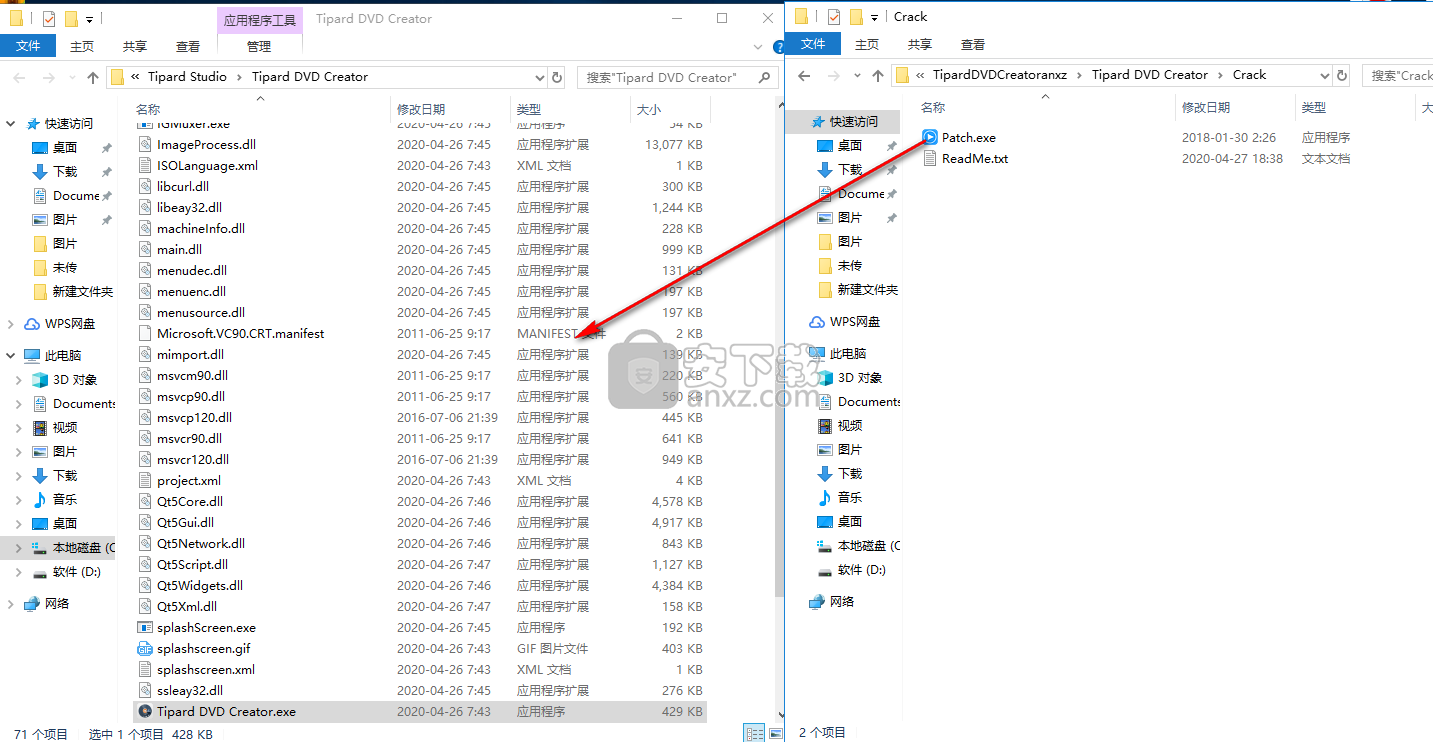
Task: Open the 管理 tab under 应用程序工具
Action: coord(259,46)
